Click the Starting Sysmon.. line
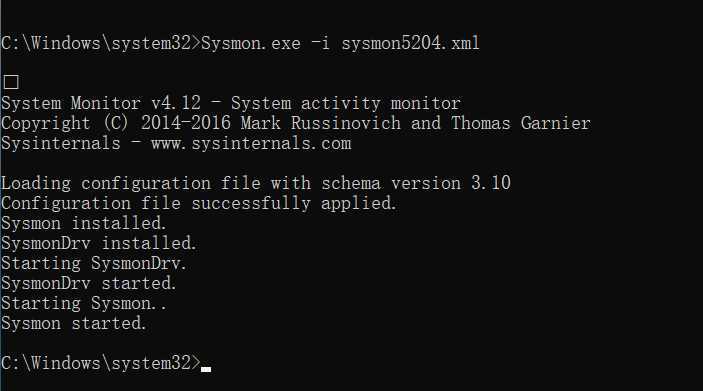 click(84, 304)
